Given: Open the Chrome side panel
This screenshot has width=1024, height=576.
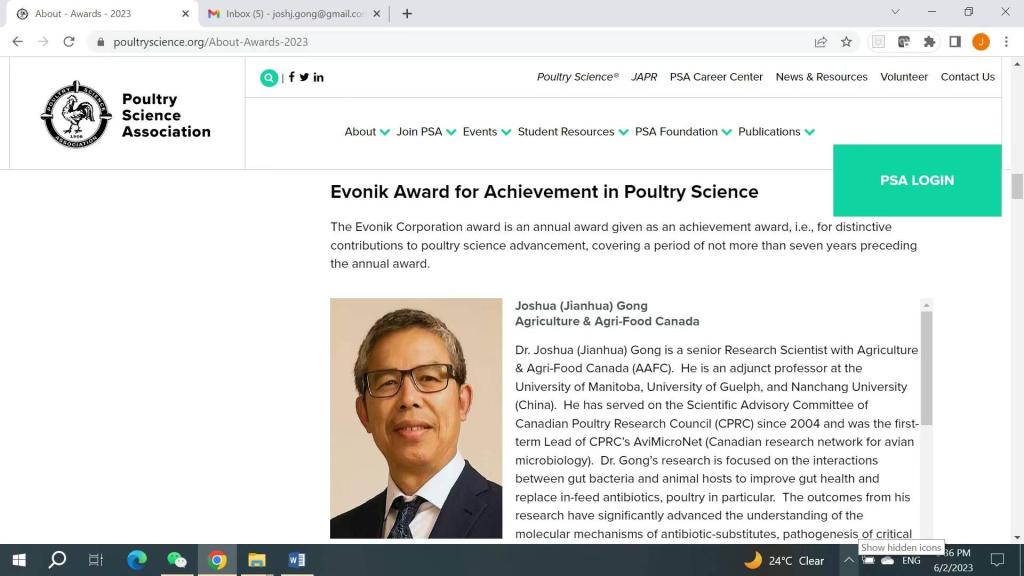Looking at the screenshot, I should (955, 42).
